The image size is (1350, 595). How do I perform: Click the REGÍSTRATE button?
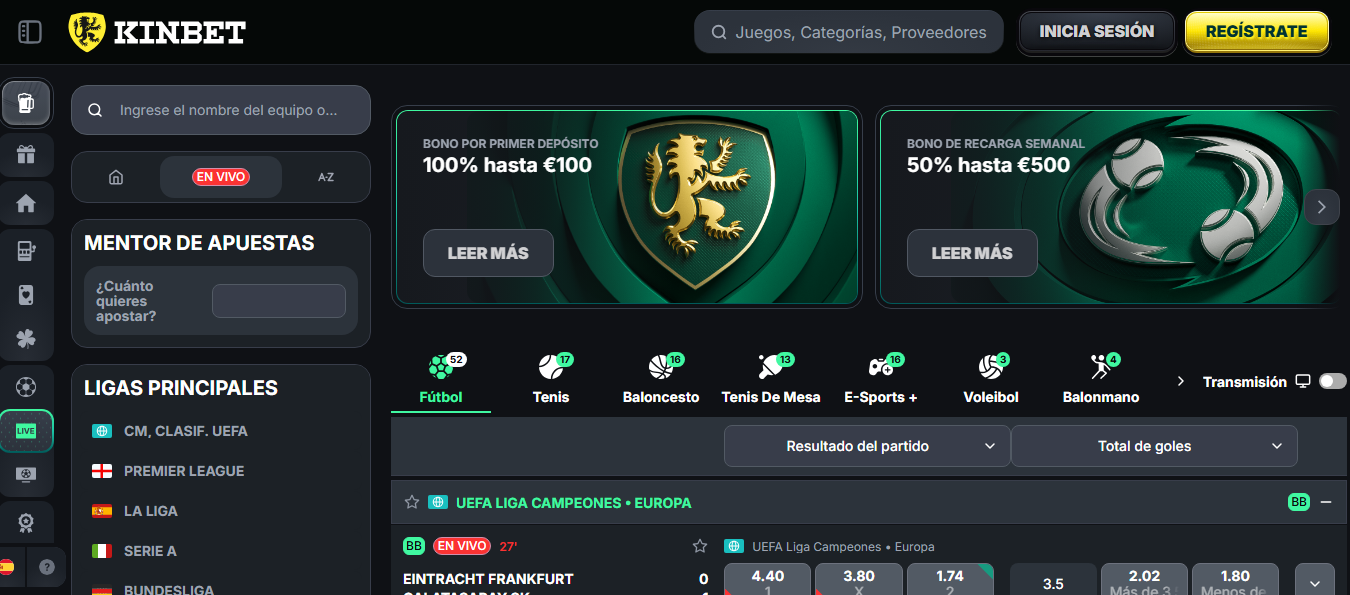coord(1257,32)
